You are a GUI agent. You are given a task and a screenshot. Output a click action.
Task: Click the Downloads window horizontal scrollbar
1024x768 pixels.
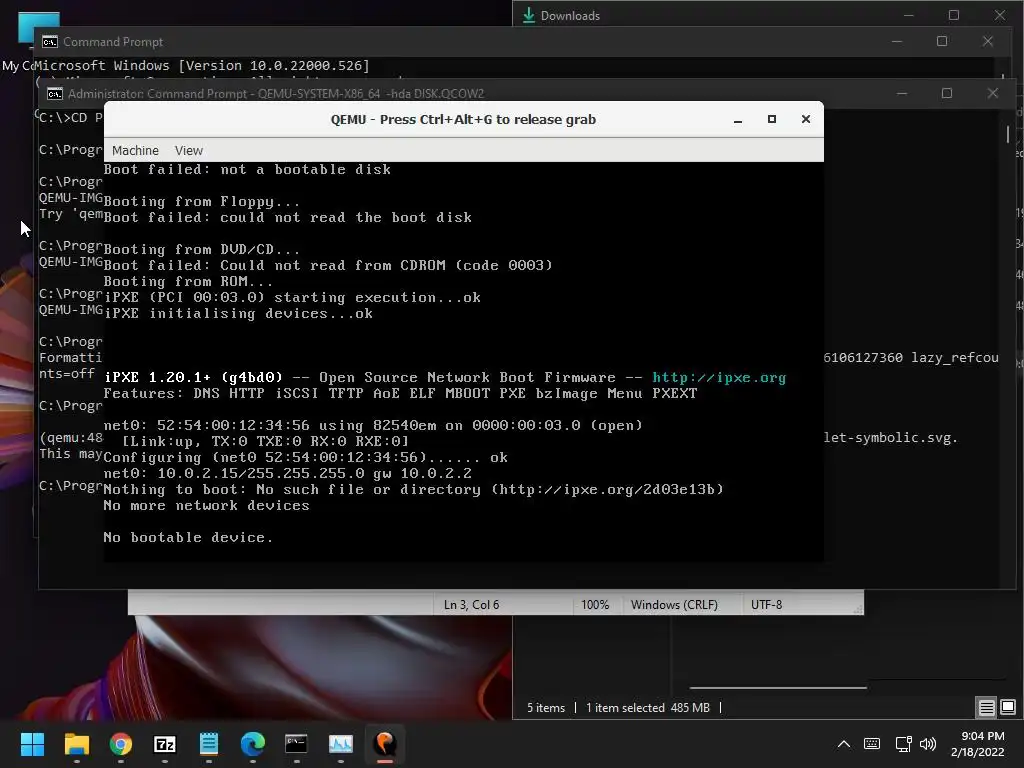click(x=778, y=688)
